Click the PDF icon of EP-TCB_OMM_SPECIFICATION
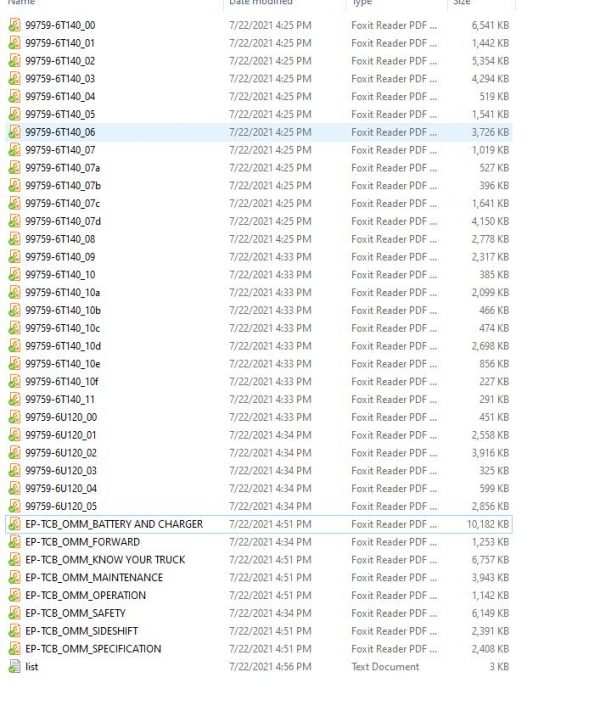The image size is (600, 711). coord(15,649)
